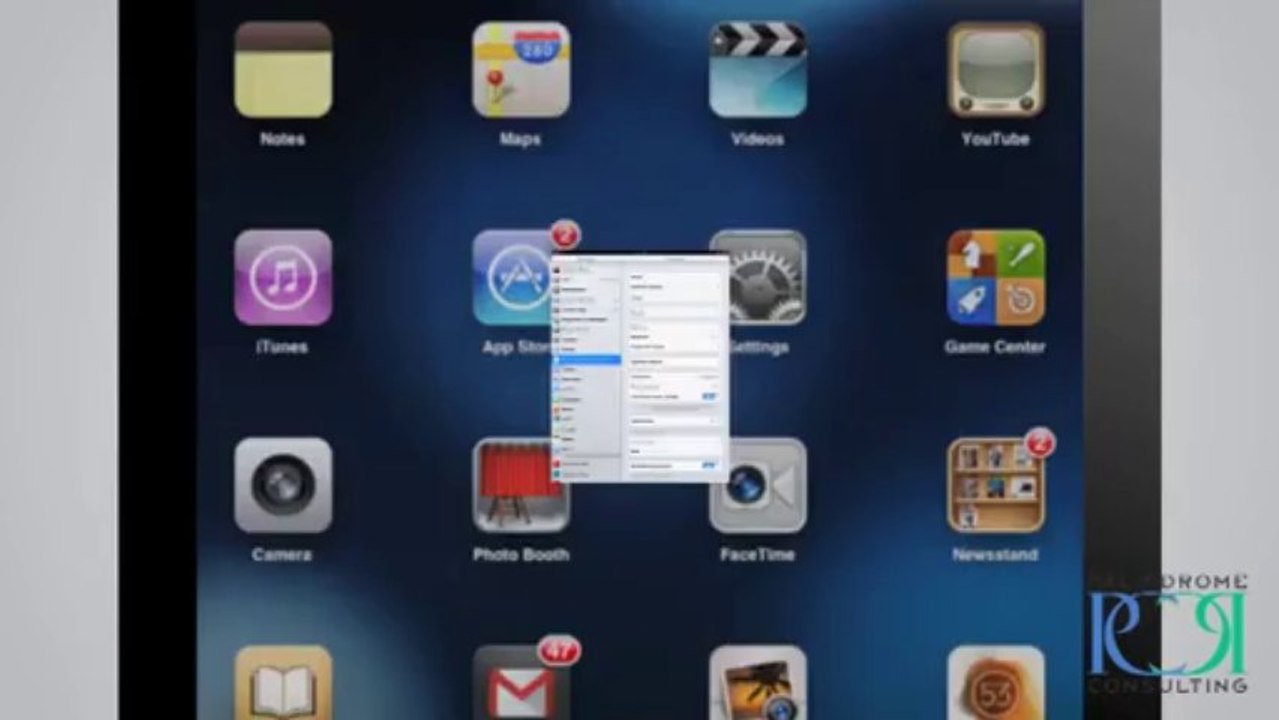
Task: Tap the Newsstand notification badge
Action: pos(1040,443)
